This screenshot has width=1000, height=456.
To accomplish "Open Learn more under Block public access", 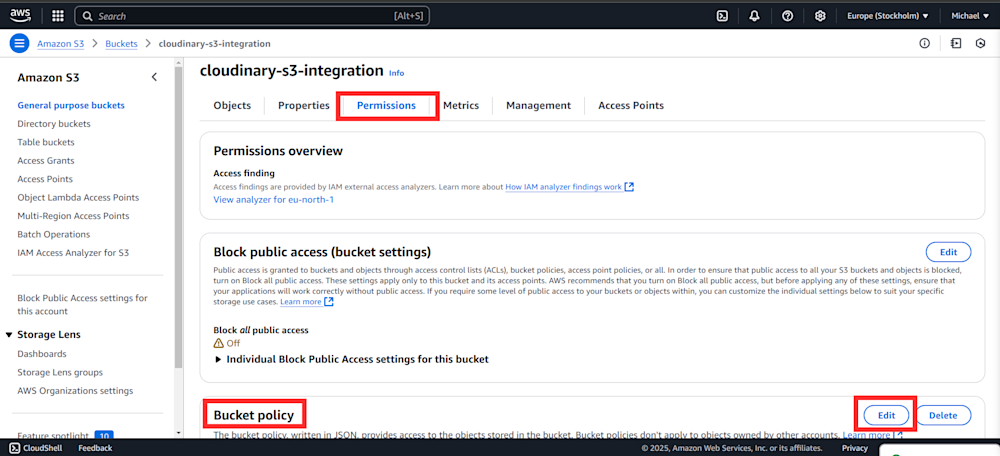I will 300,302.
